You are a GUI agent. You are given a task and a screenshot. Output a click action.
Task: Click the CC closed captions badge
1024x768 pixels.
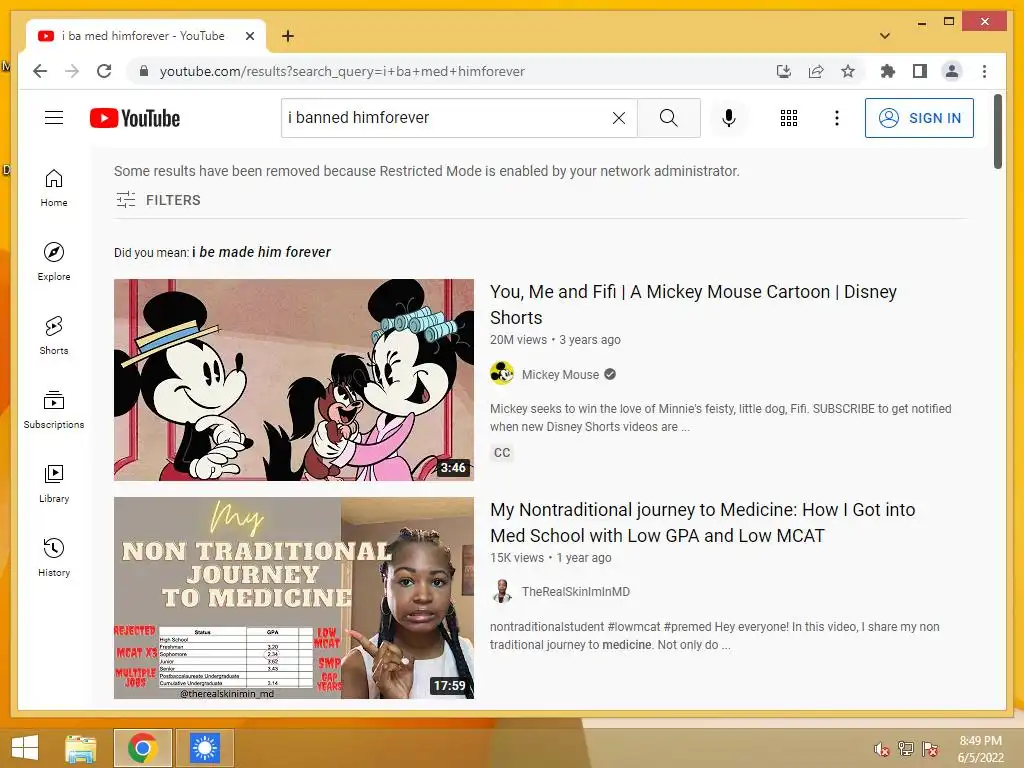(502, 453)
